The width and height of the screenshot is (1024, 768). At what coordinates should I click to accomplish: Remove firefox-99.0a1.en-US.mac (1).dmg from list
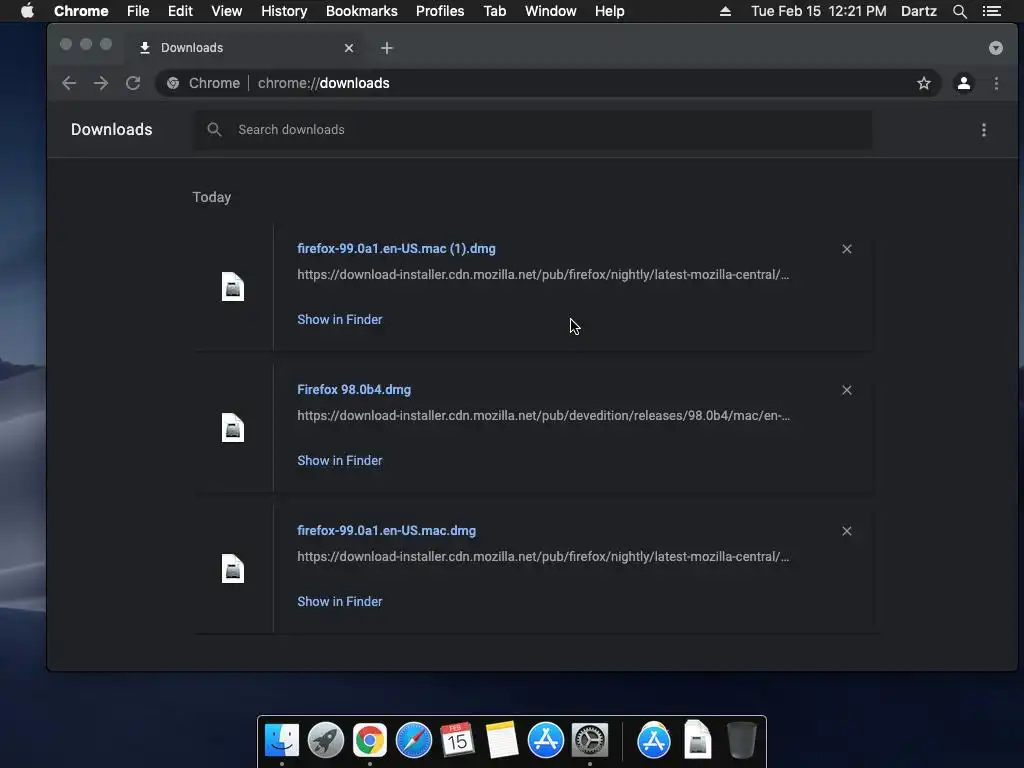tap(846, 249)
